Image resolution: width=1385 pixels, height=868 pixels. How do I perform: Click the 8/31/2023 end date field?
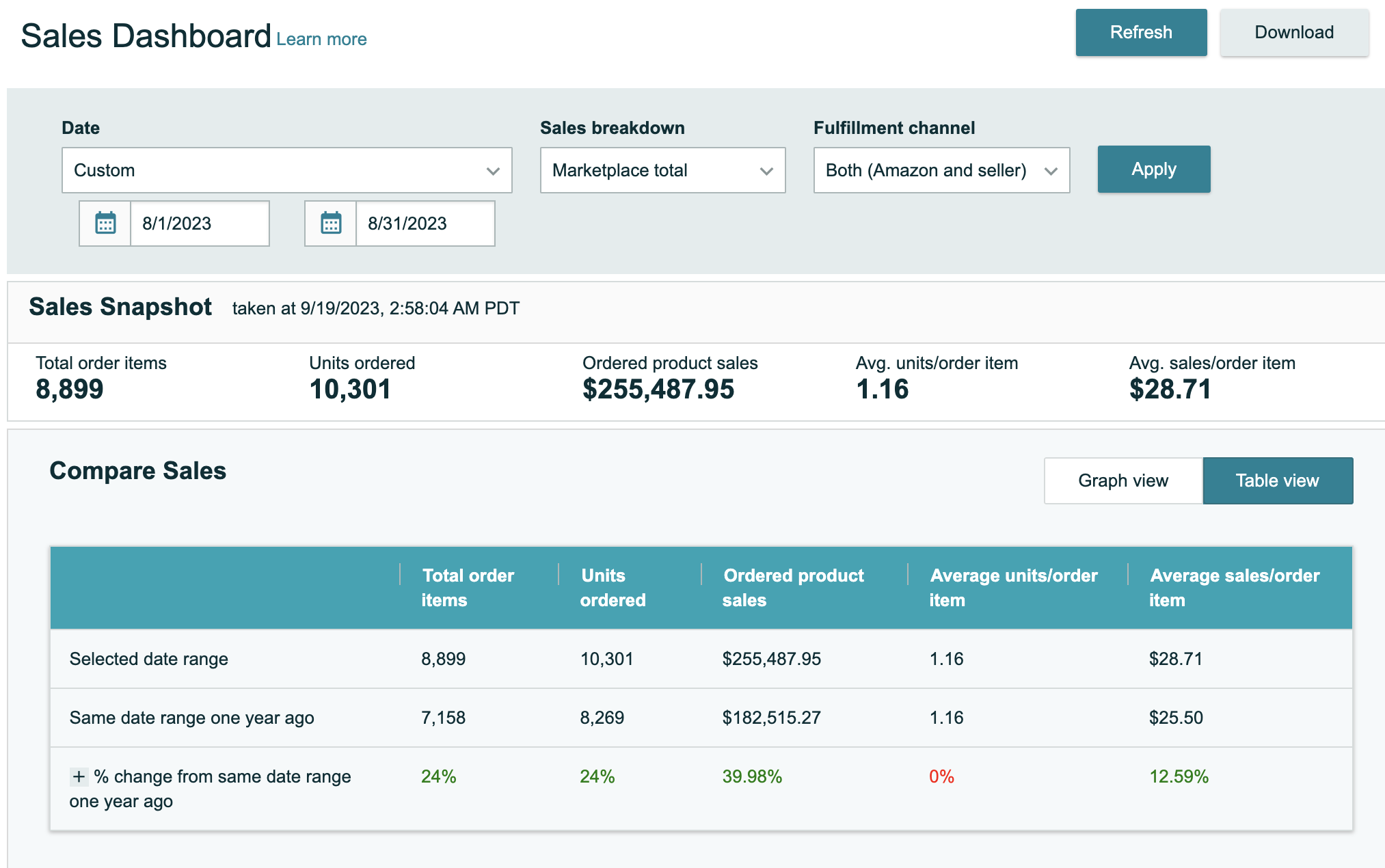425,223
